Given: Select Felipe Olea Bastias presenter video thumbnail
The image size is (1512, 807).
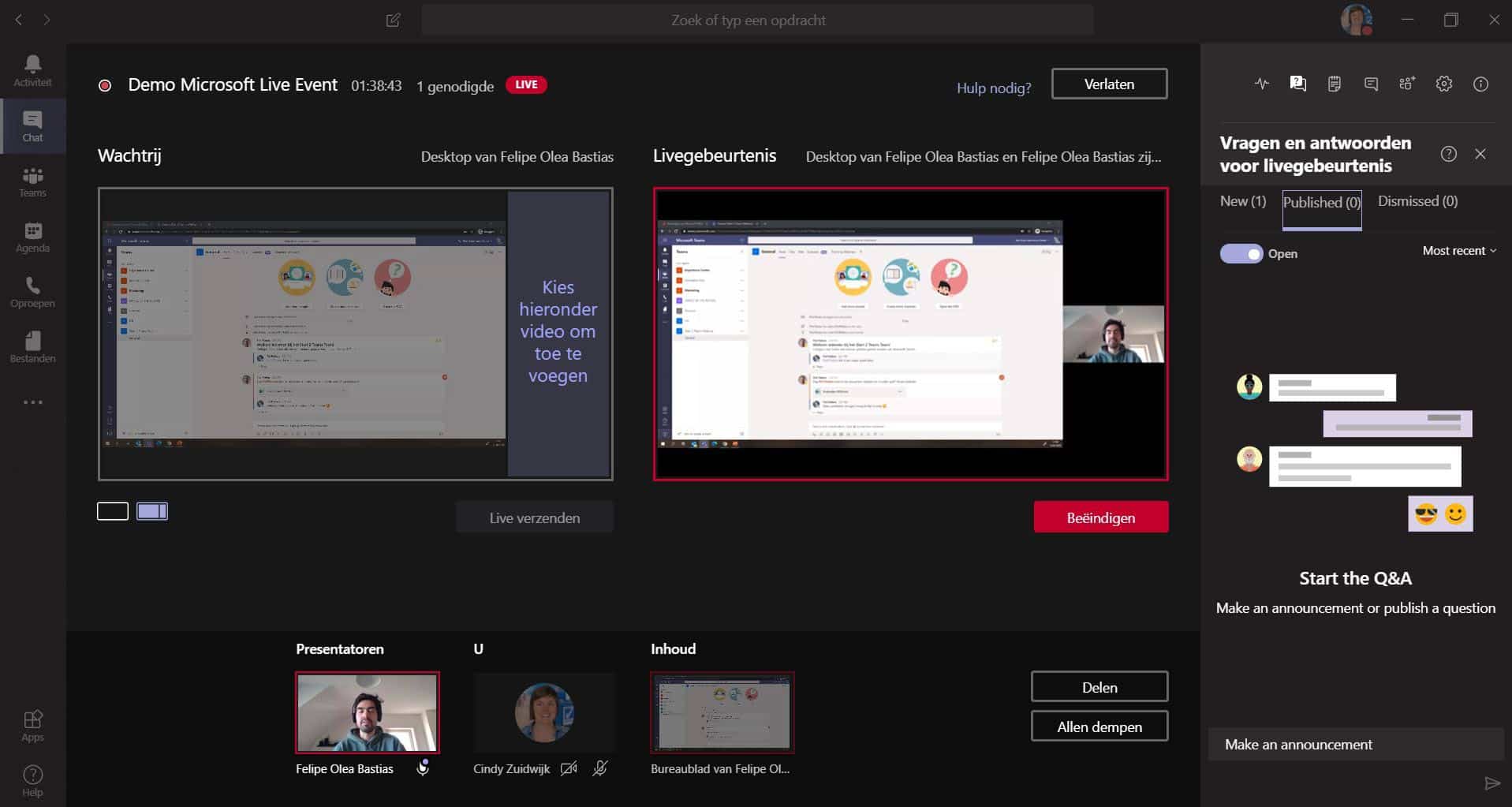Looking at the screenshot, I should 368,712.
